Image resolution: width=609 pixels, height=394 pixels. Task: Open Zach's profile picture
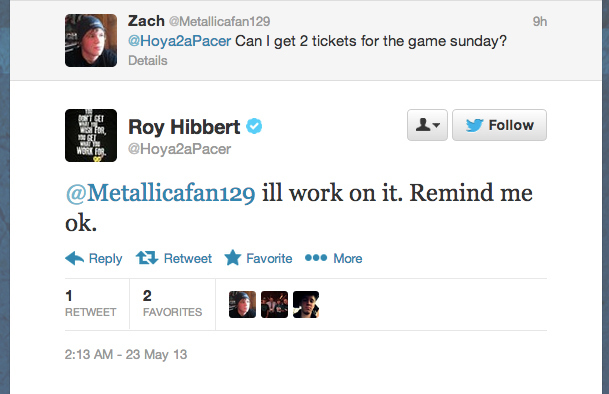91,40
